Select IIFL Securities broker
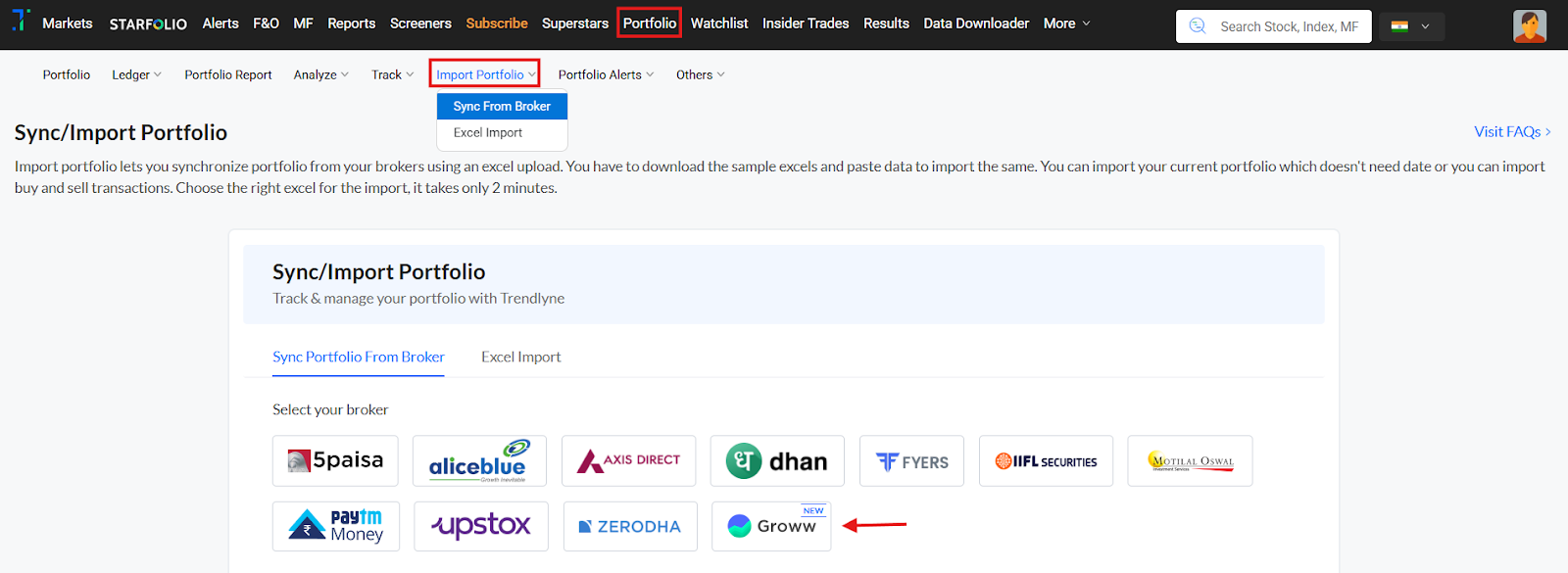Viewport: 1568px width, 573px height. tap(1046, 460)
